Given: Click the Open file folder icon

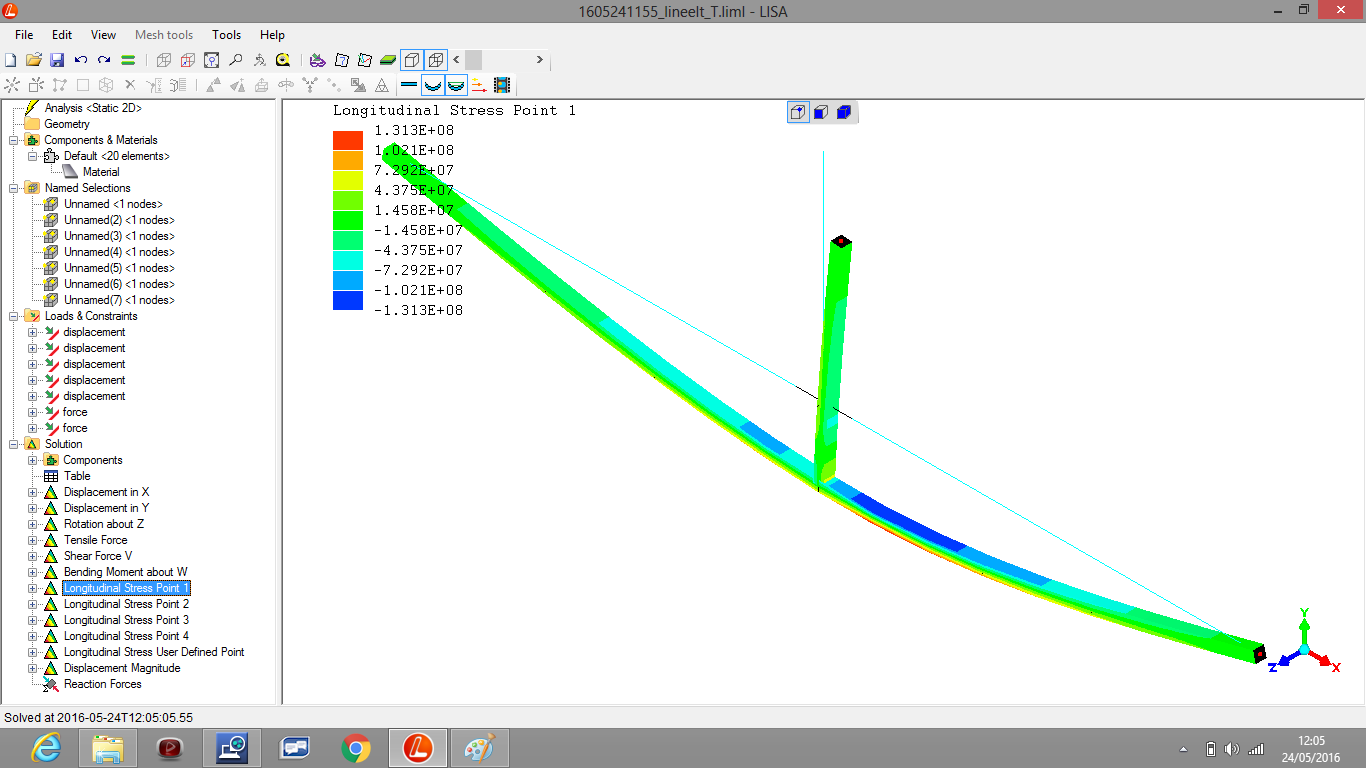Looking at the screenshot, I should (34, 60).
